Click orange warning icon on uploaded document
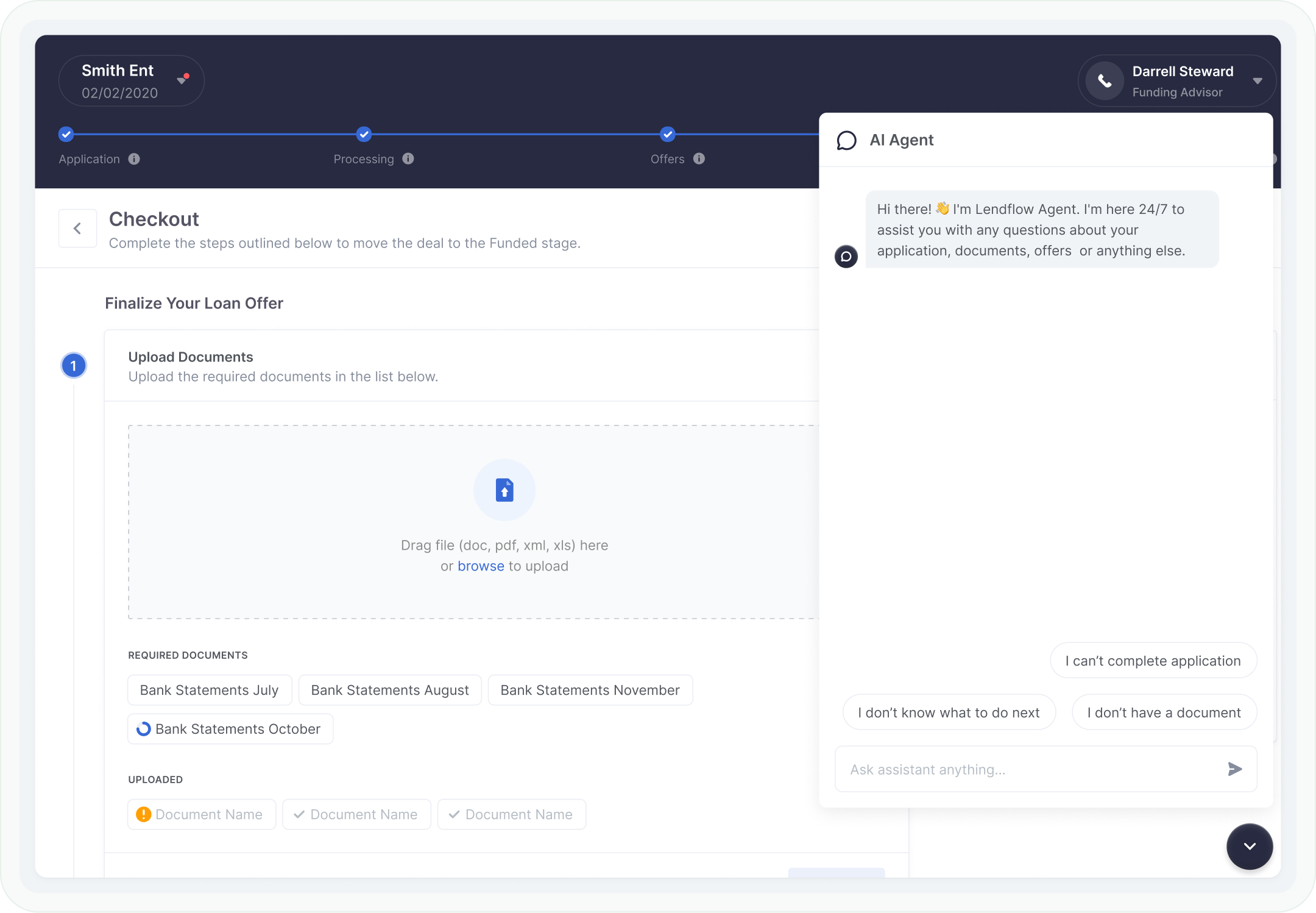1316x913 pixels. [x=144, y=814]
